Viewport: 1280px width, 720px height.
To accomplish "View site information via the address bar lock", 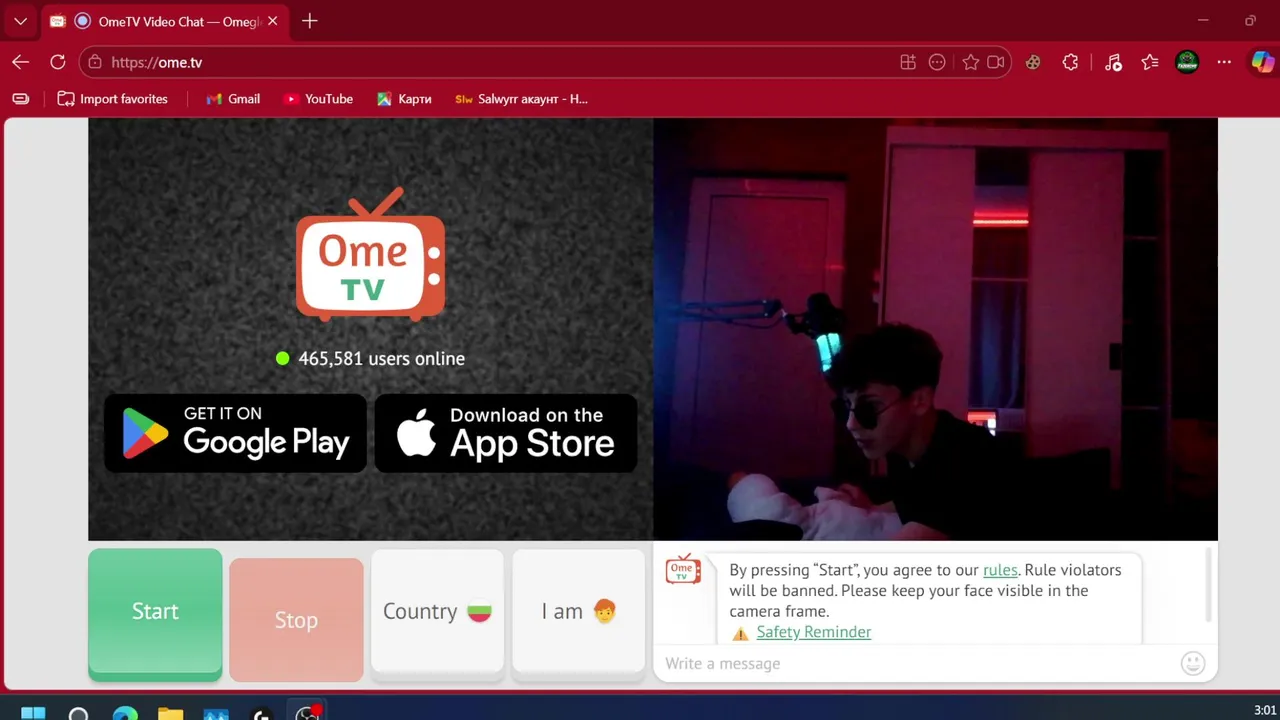I will [x=95, y=62].
